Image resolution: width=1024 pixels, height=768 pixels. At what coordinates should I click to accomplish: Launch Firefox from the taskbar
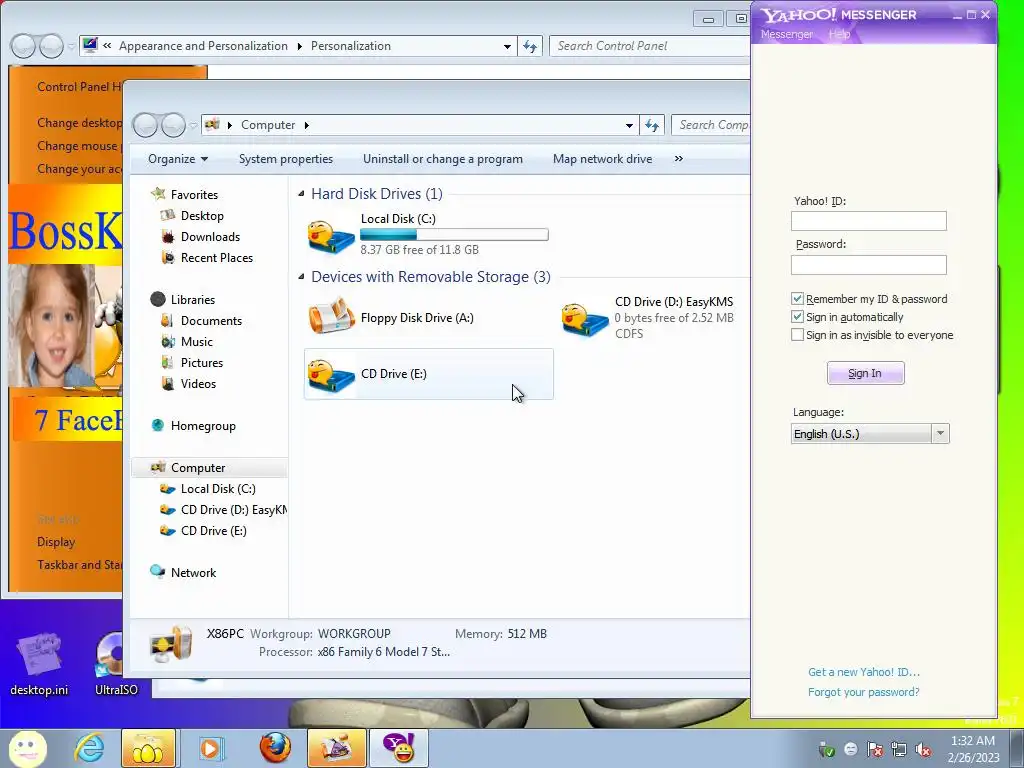click(275, 748)
